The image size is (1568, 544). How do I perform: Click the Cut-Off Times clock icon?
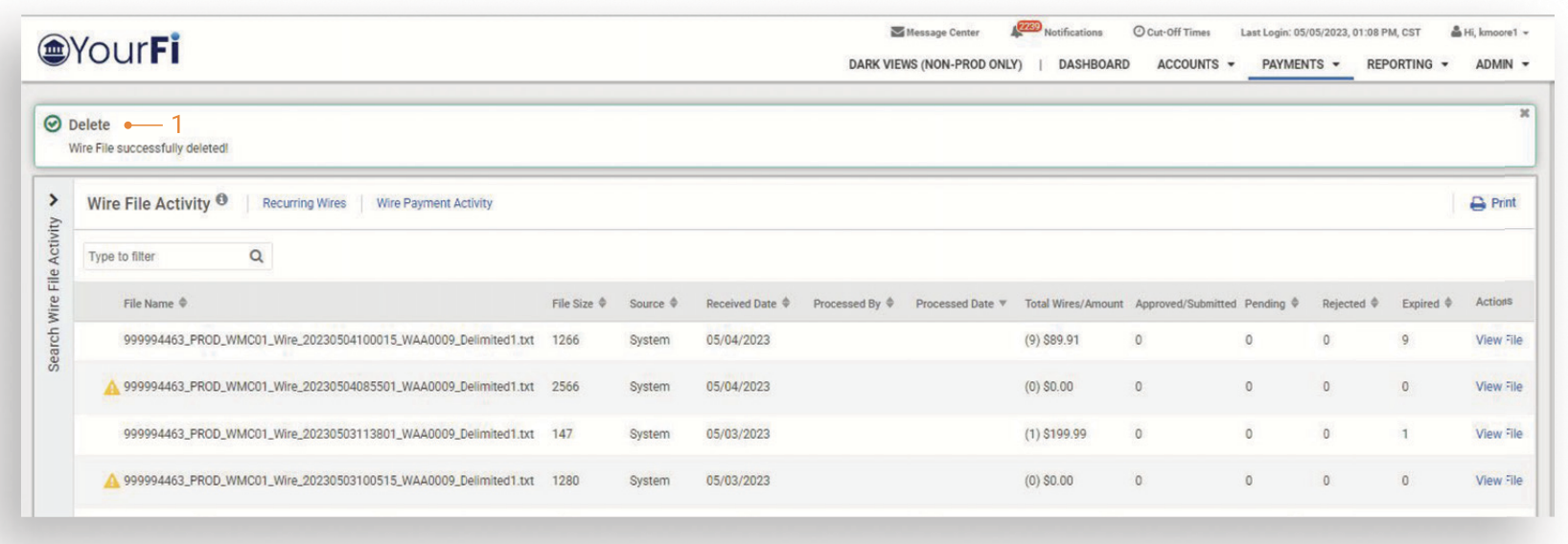1139,32
